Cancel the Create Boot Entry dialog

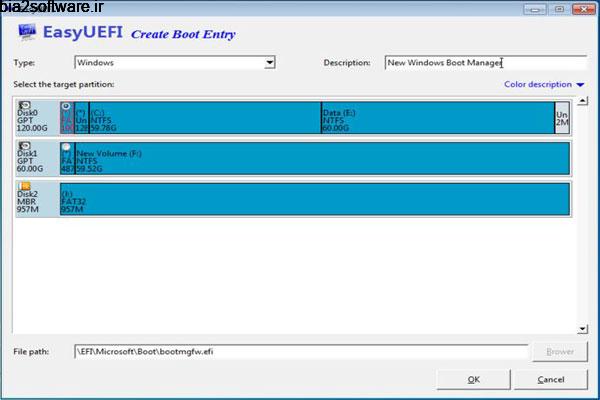(x=551, y=379)
